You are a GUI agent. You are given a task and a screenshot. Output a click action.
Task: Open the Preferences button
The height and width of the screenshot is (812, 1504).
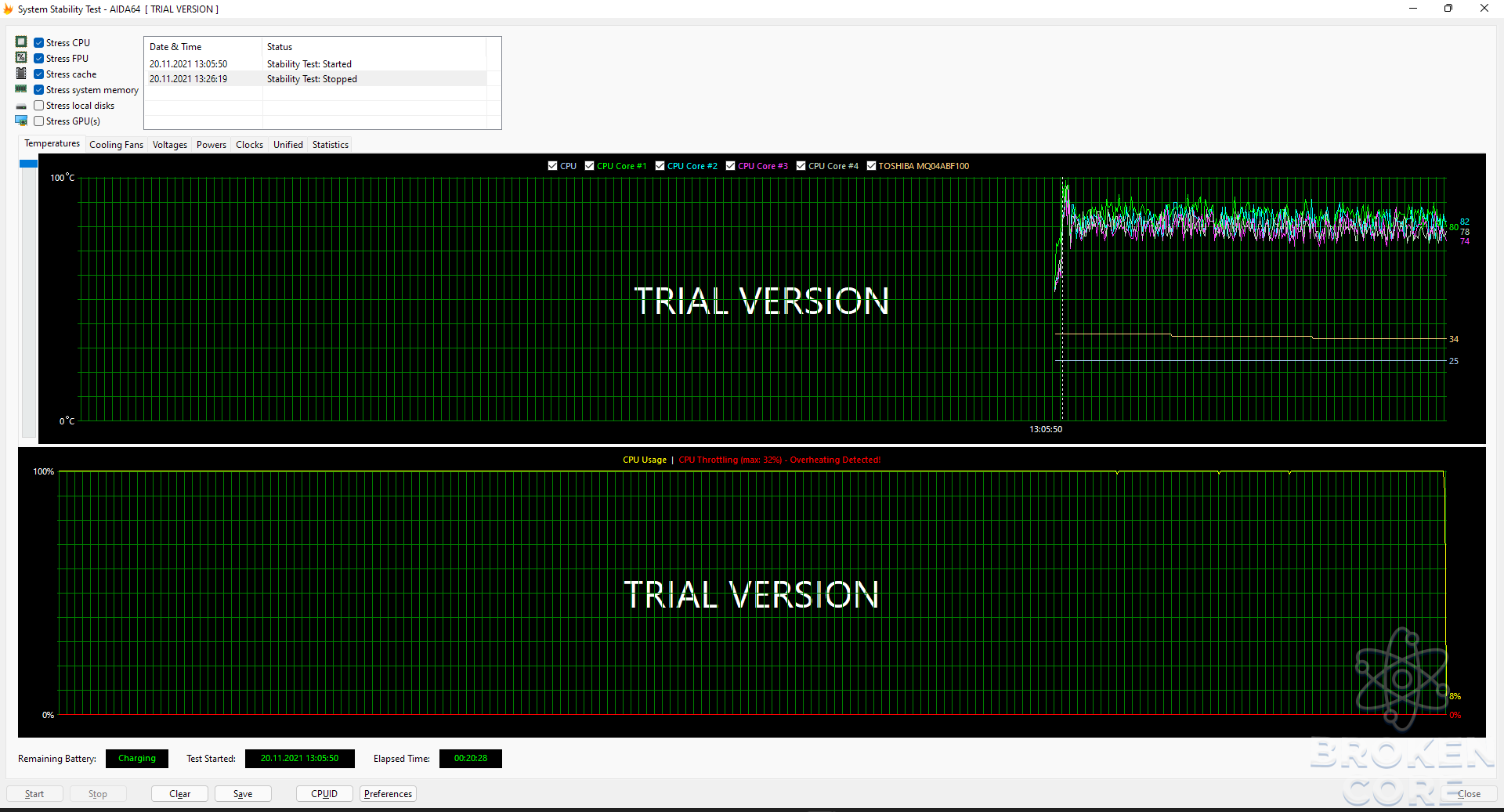[388, 794]
